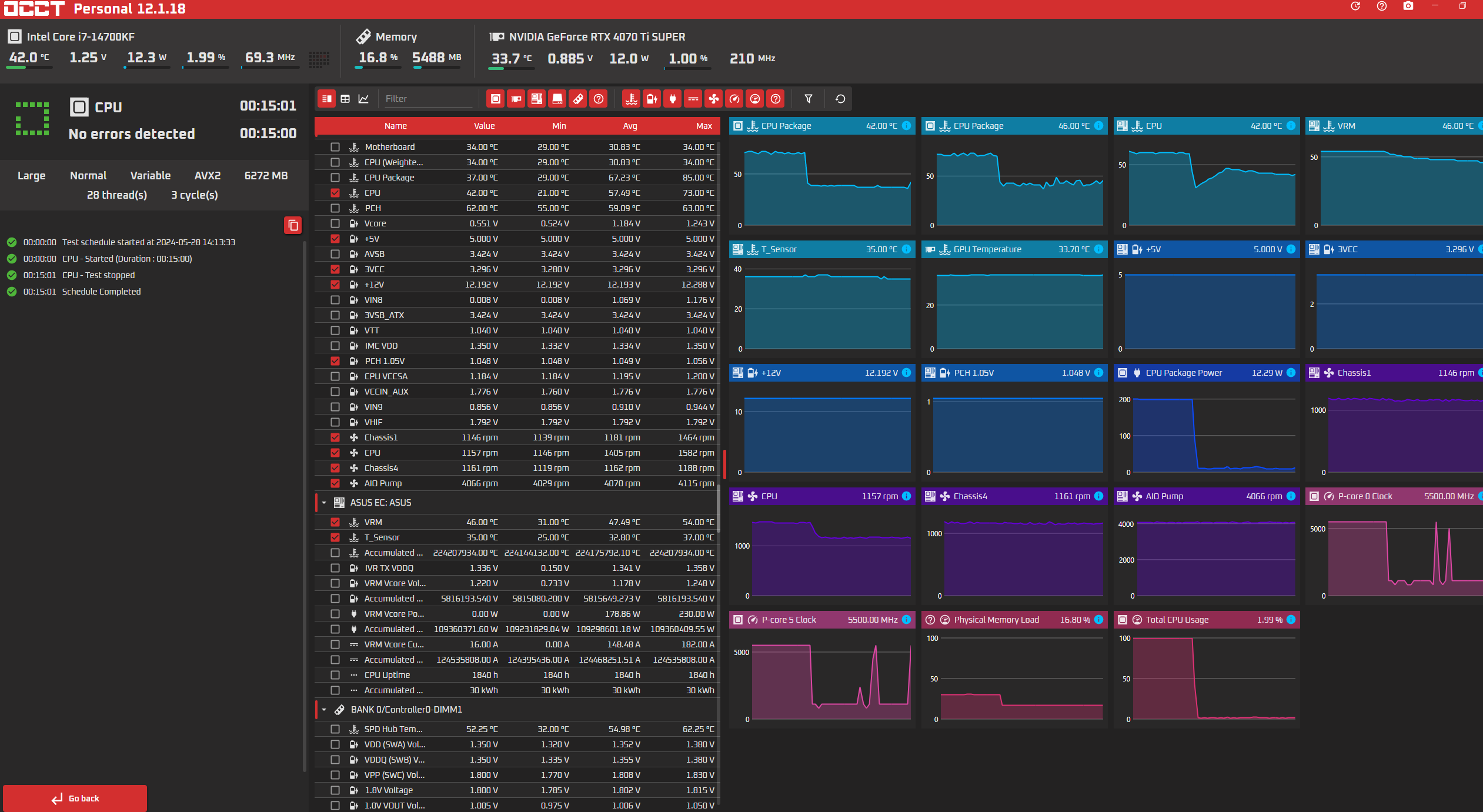1483x812 pixels.
Task: Toggle the usage gauge filter icon
Action: click(755, 99)
